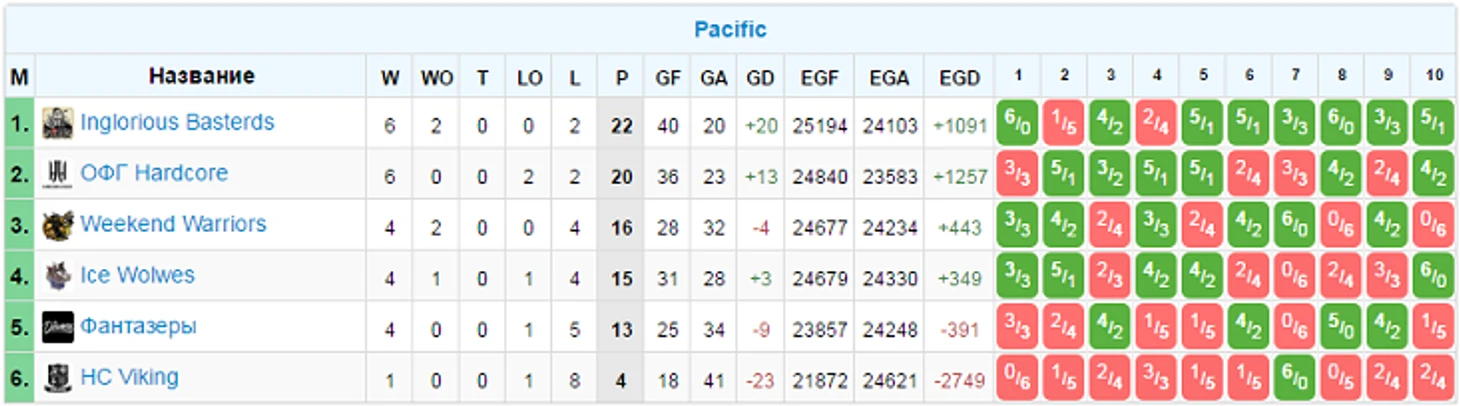Open the Pacific division link

coord(730,29)
